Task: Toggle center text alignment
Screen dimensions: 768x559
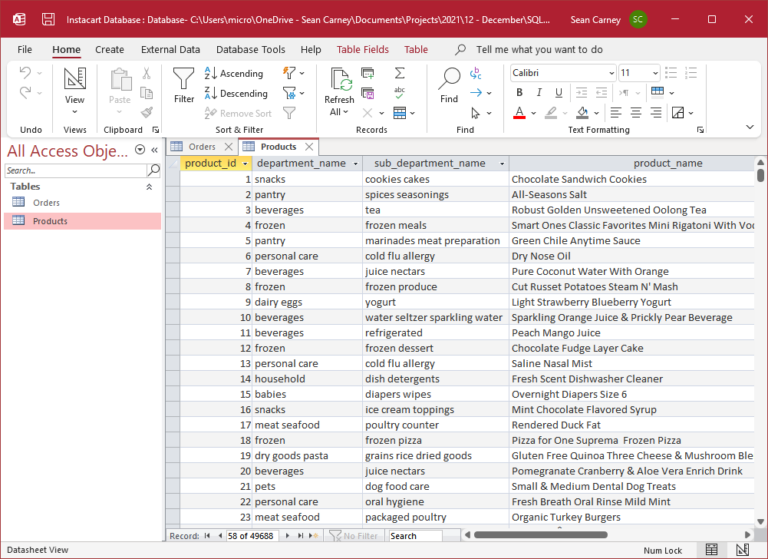Action: [635, 112]
